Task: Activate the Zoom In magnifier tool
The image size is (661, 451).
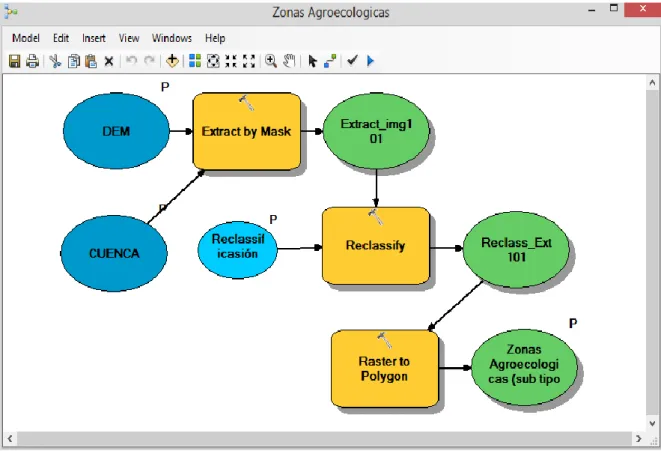Action: click(x=271, y=61)
